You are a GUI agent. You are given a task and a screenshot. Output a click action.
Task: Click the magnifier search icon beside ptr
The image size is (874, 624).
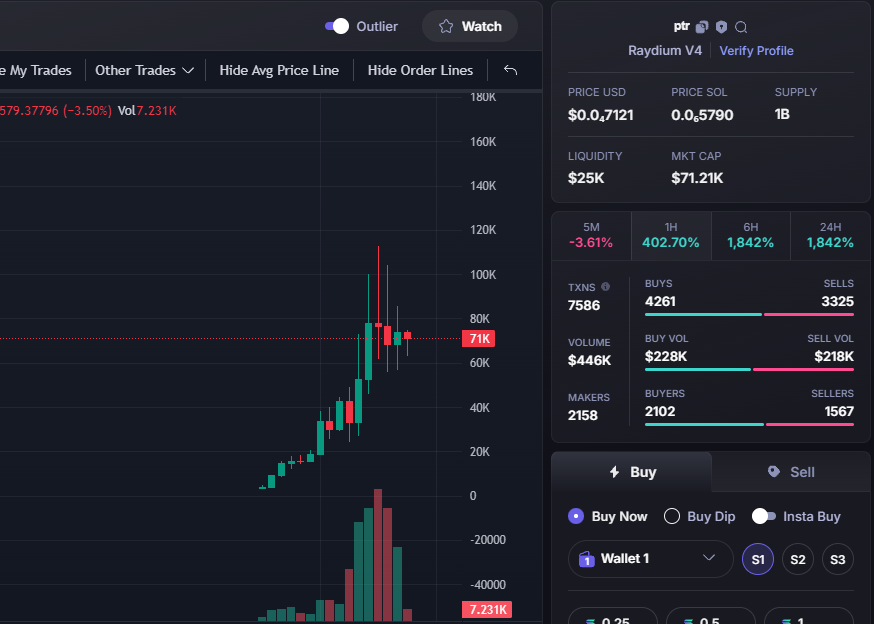741,27
